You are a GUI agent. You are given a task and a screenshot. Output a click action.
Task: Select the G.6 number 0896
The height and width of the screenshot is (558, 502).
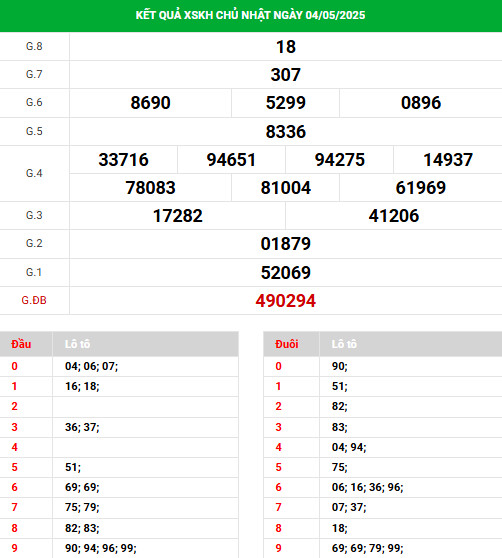click(x=421, y=103)
